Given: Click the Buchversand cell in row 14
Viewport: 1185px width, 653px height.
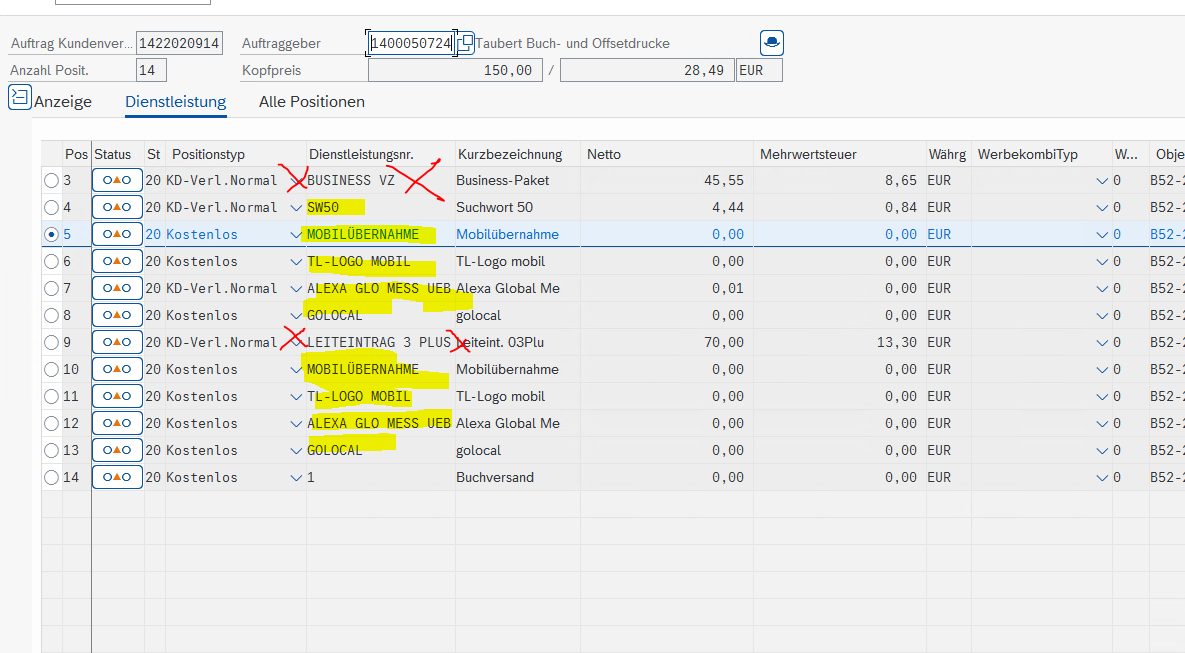Looking at the screenshot, I should [518, 477].
